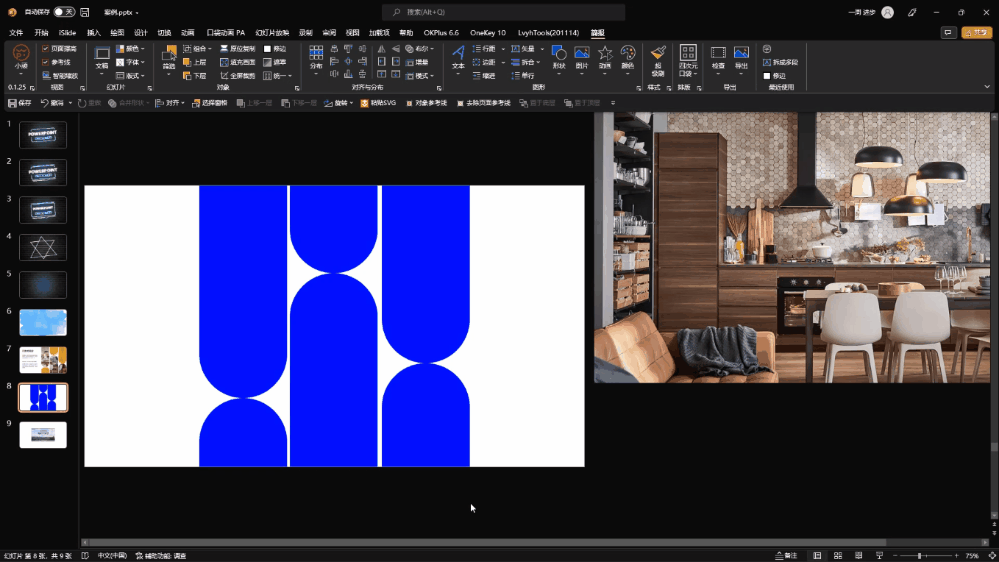Click the 上层 bring-forward icon
999x562 pixels.
187,62
